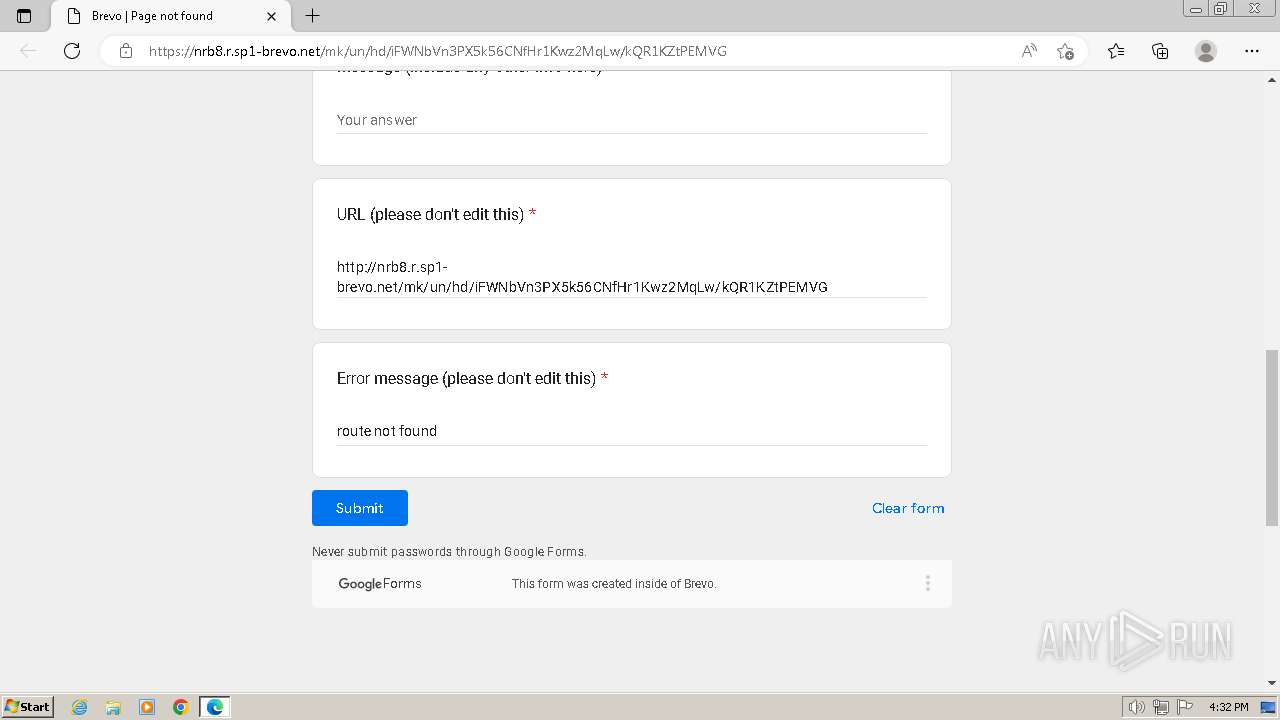
Task: Go back to the previous page
Action: (x=28, y=51)
